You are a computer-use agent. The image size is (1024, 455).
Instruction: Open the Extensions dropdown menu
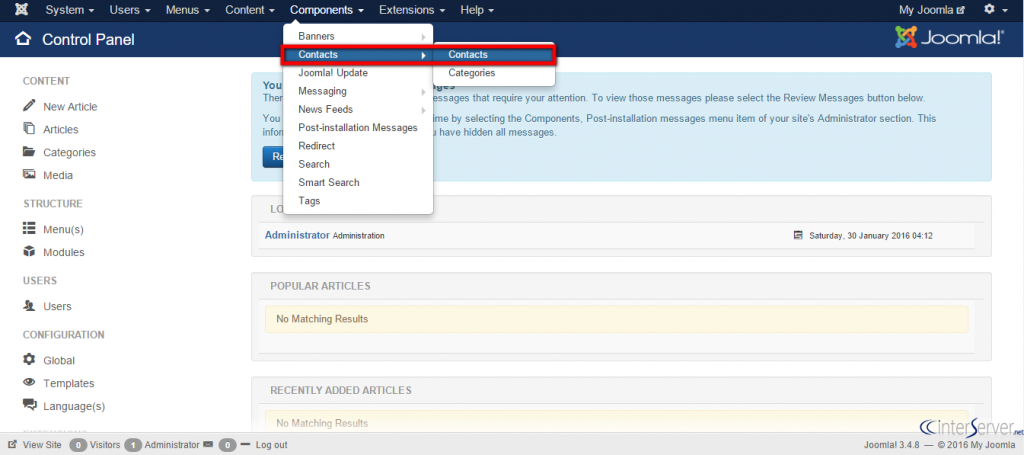pos(412,10)
